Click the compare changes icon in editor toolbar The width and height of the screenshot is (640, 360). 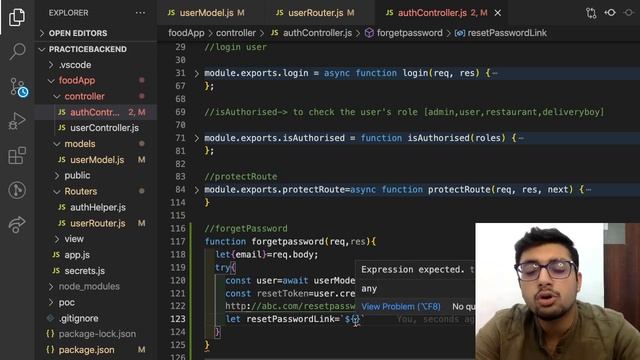coord(591,13)
